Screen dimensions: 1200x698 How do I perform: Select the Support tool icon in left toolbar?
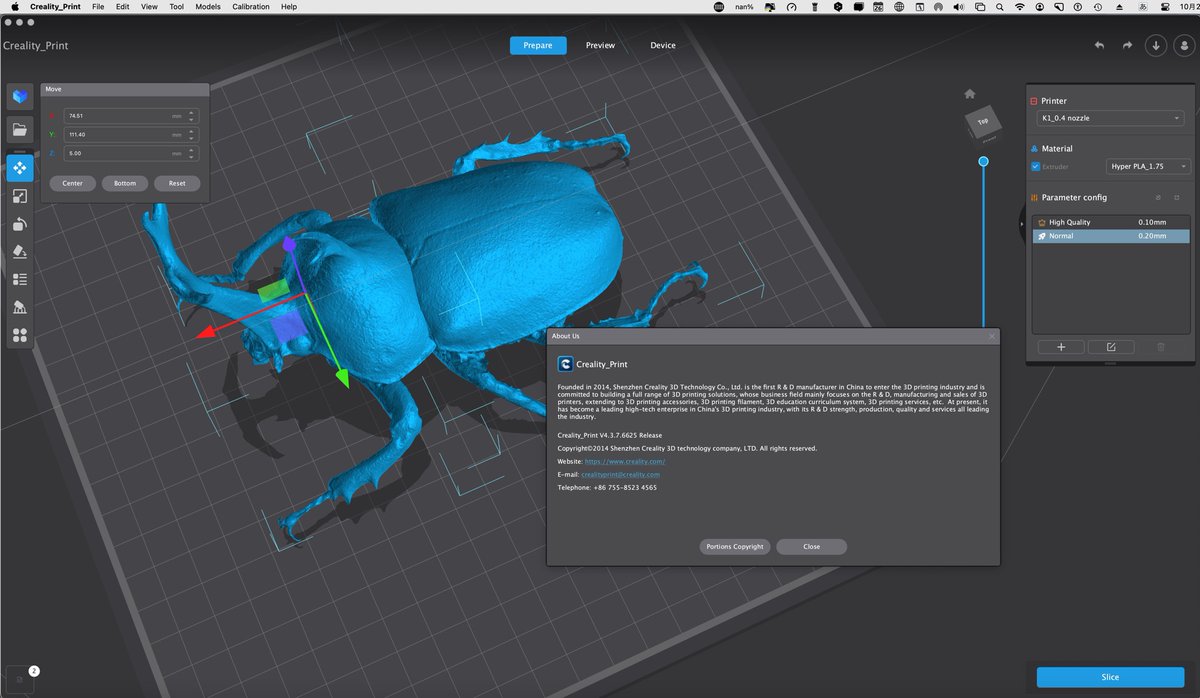tap(19, 307)
